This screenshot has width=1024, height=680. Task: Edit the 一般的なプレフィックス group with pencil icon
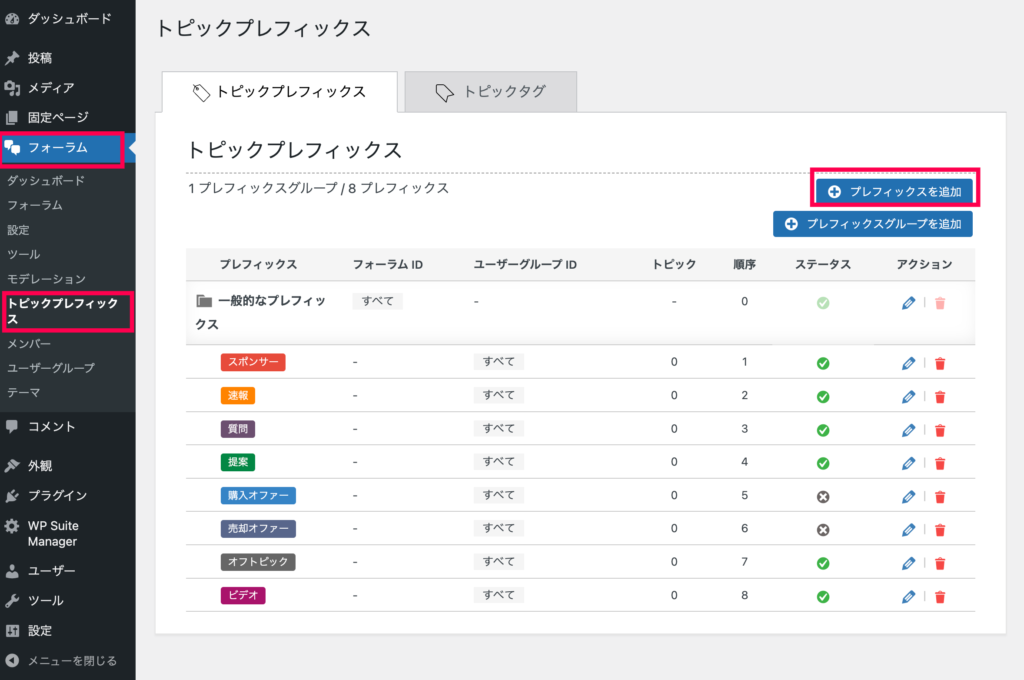click(x=908, y=303)
